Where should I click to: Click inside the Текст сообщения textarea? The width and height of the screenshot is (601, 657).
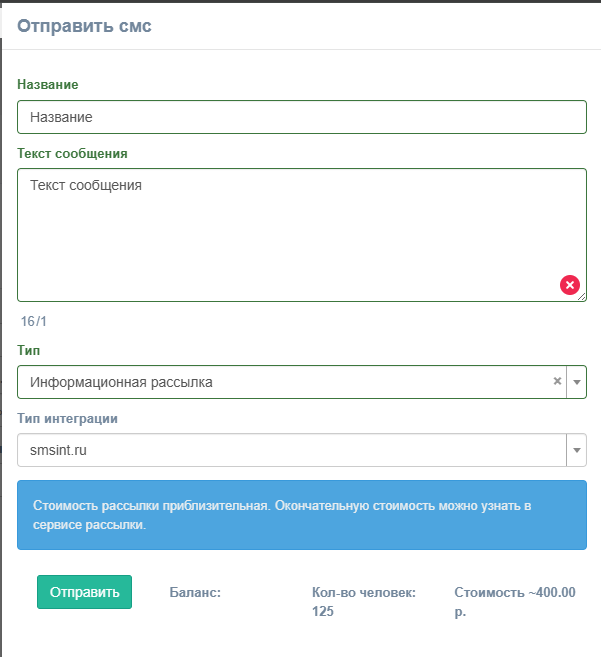[302, 235]
